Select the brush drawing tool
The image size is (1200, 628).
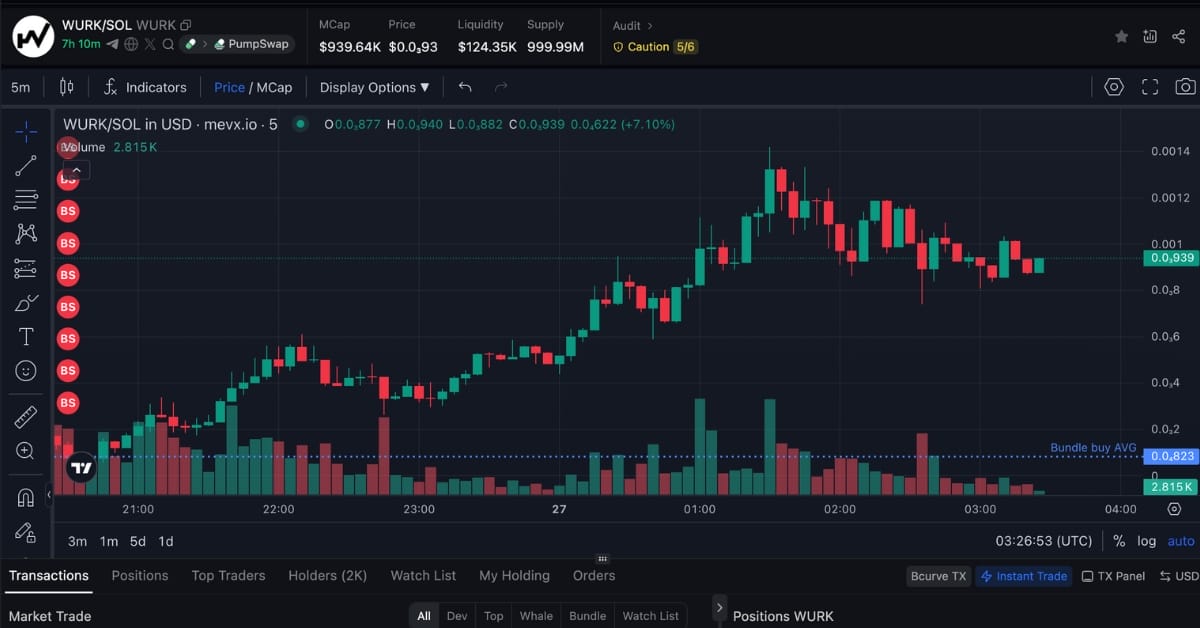click(26, 302)
